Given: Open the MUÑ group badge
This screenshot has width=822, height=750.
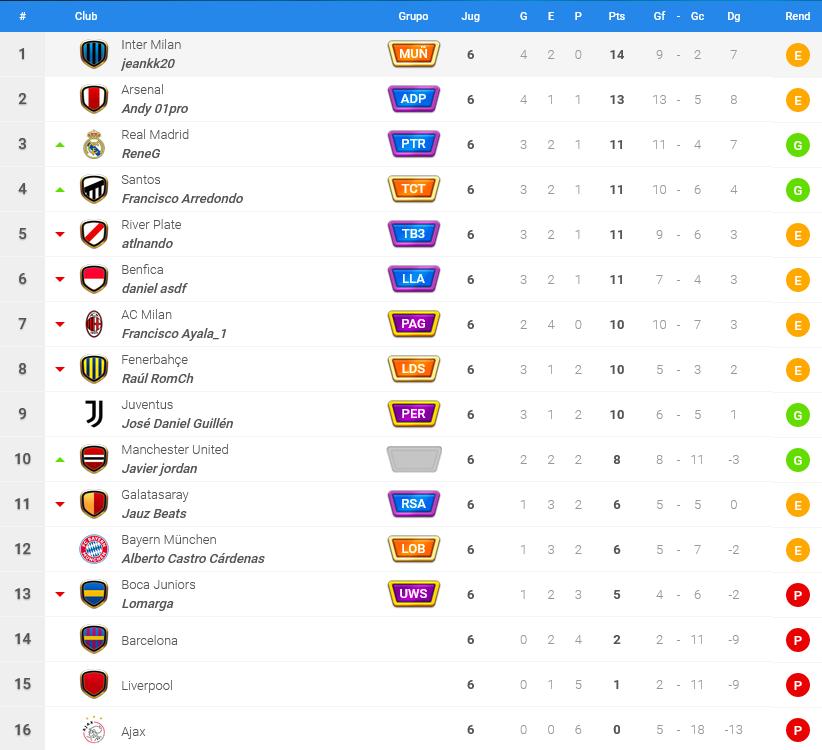Looking at the screenshot, I should (414, 54).
